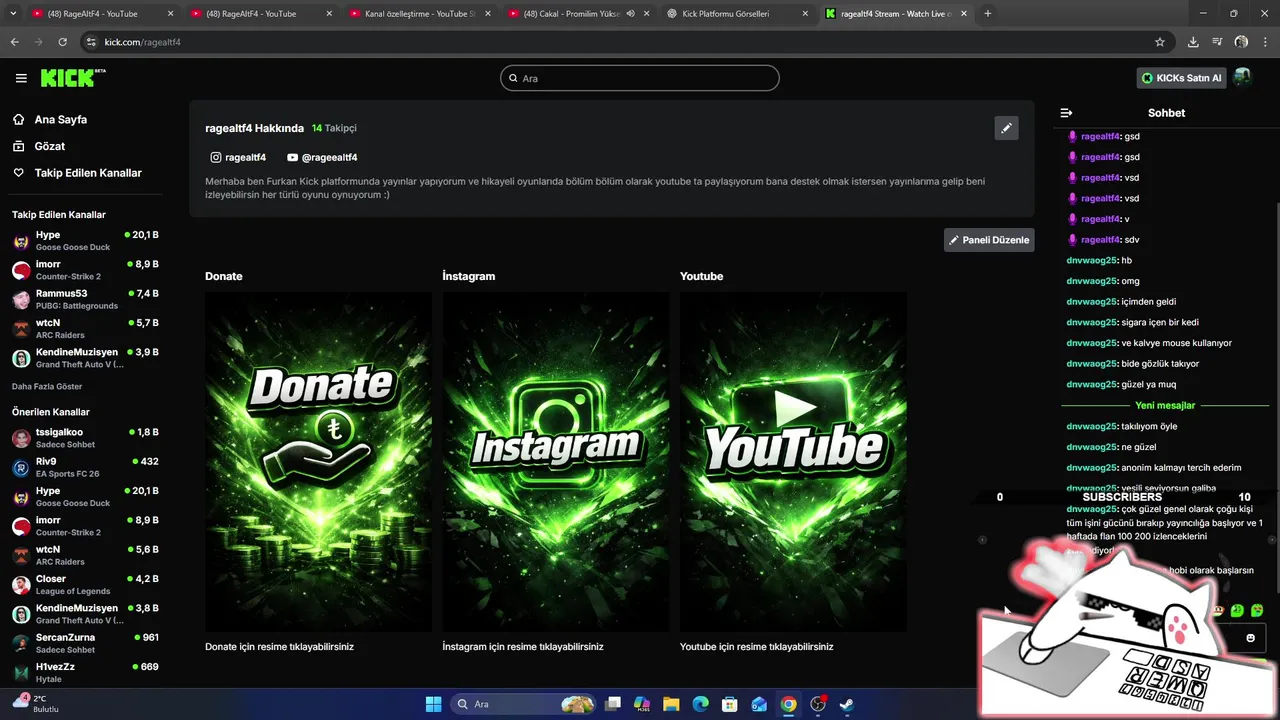1280x720 pixels.
Task: Open Riv9 recommended channel
Action: [85, 467]
